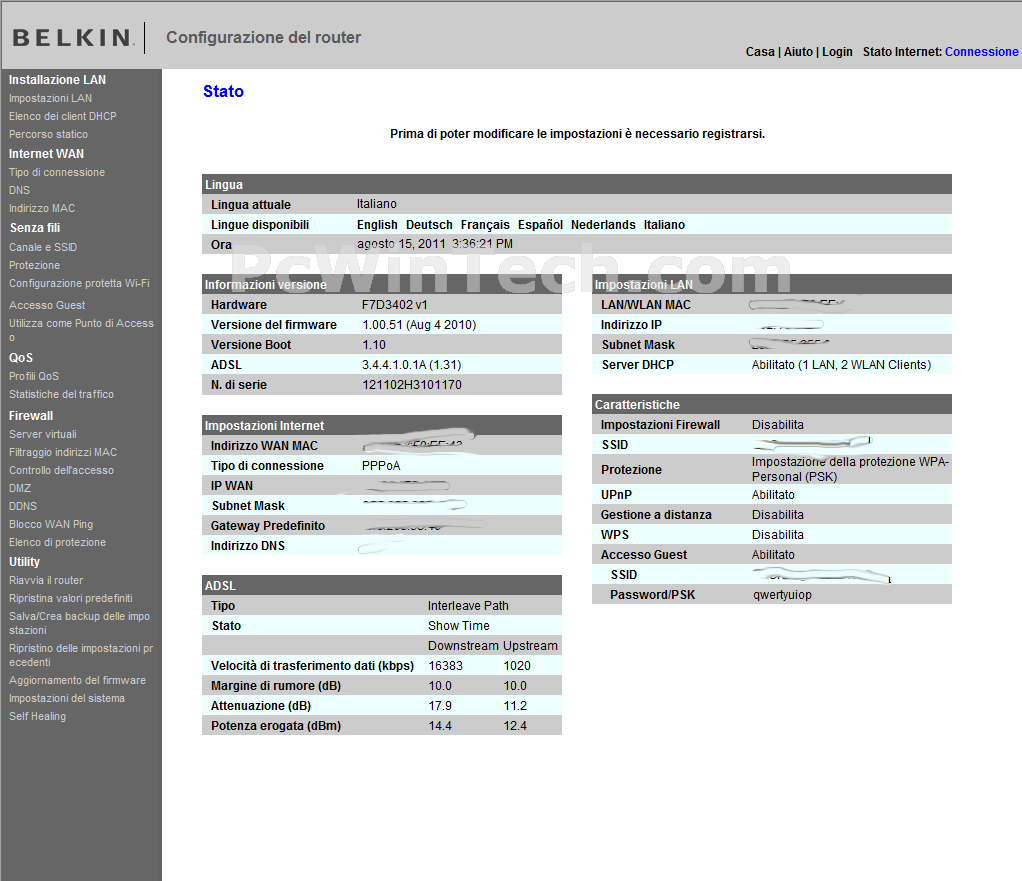Click the Belkin logo
Screen dimensions: 1022x881
[x=74, y=38]
